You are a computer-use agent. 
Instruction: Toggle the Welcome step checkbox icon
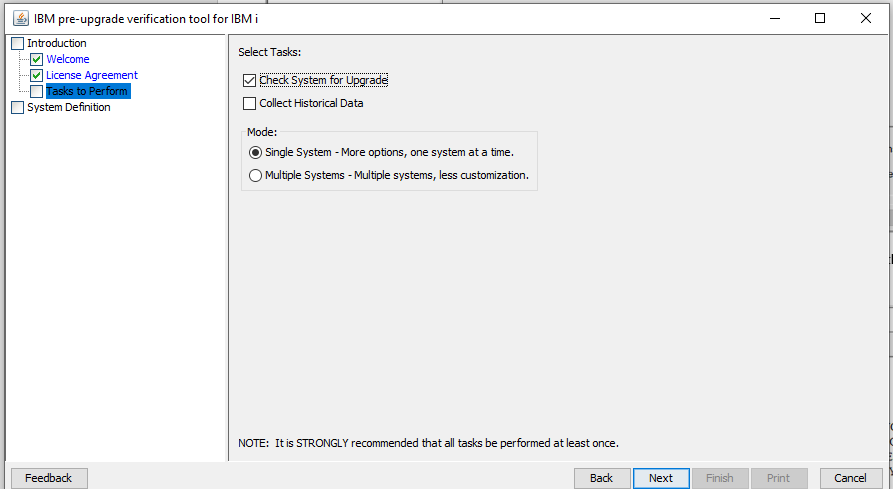[x=37, y=59]
